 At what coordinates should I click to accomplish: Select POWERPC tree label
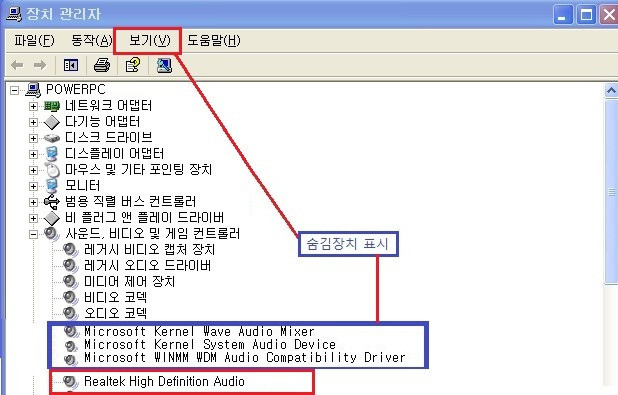pyautogui.click(x=76, y=89)
